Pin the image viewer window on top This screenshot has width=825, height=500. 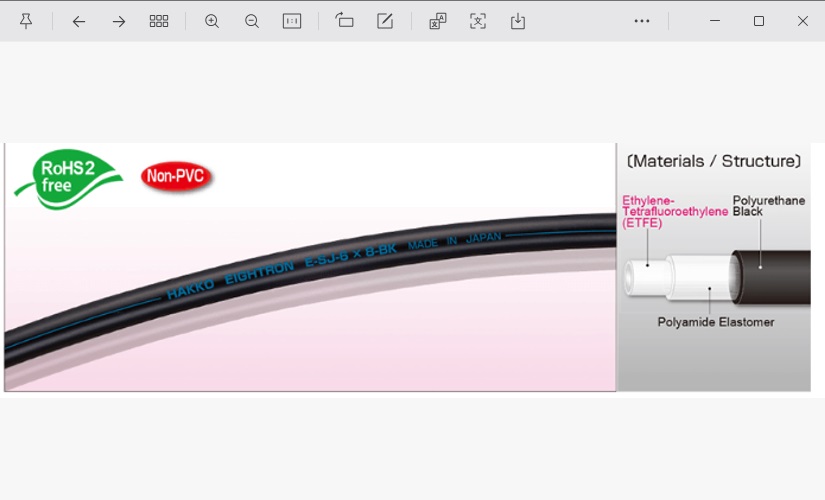pyautogui.click(x=26, y=21)
